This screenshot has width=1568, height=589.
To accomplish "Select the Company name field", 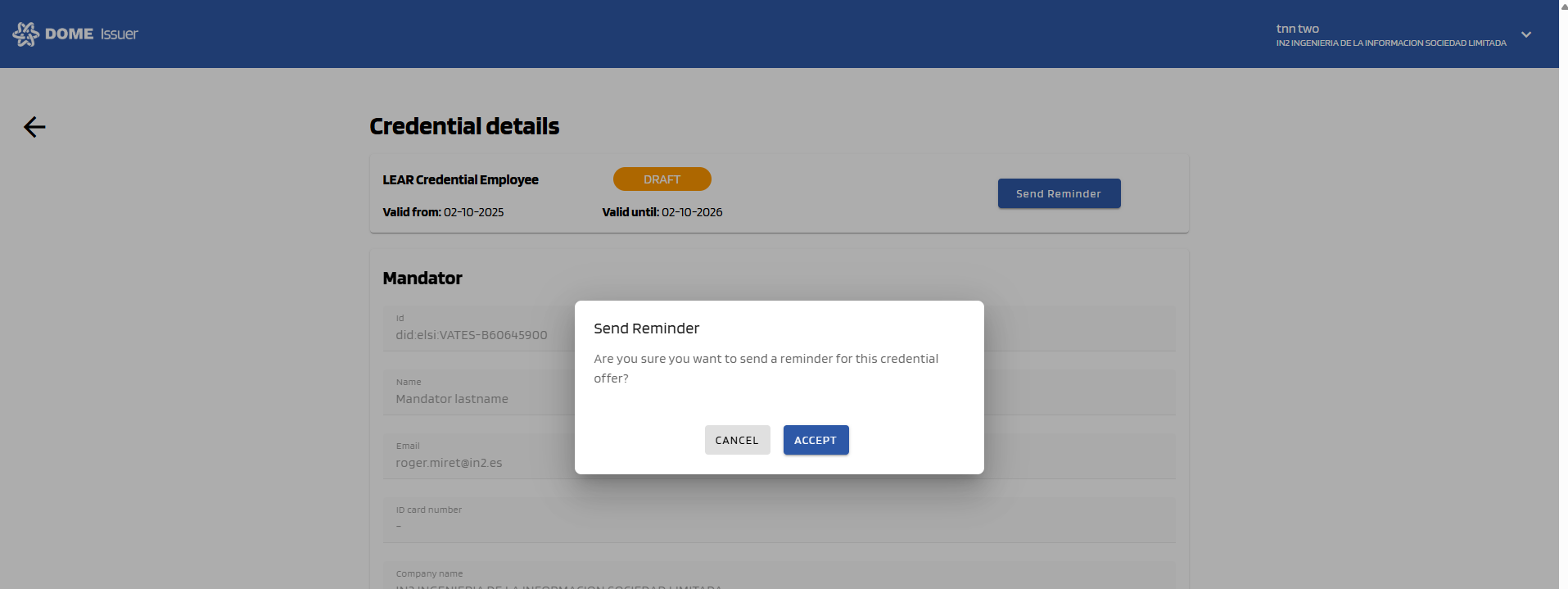I will pos(778,577).
